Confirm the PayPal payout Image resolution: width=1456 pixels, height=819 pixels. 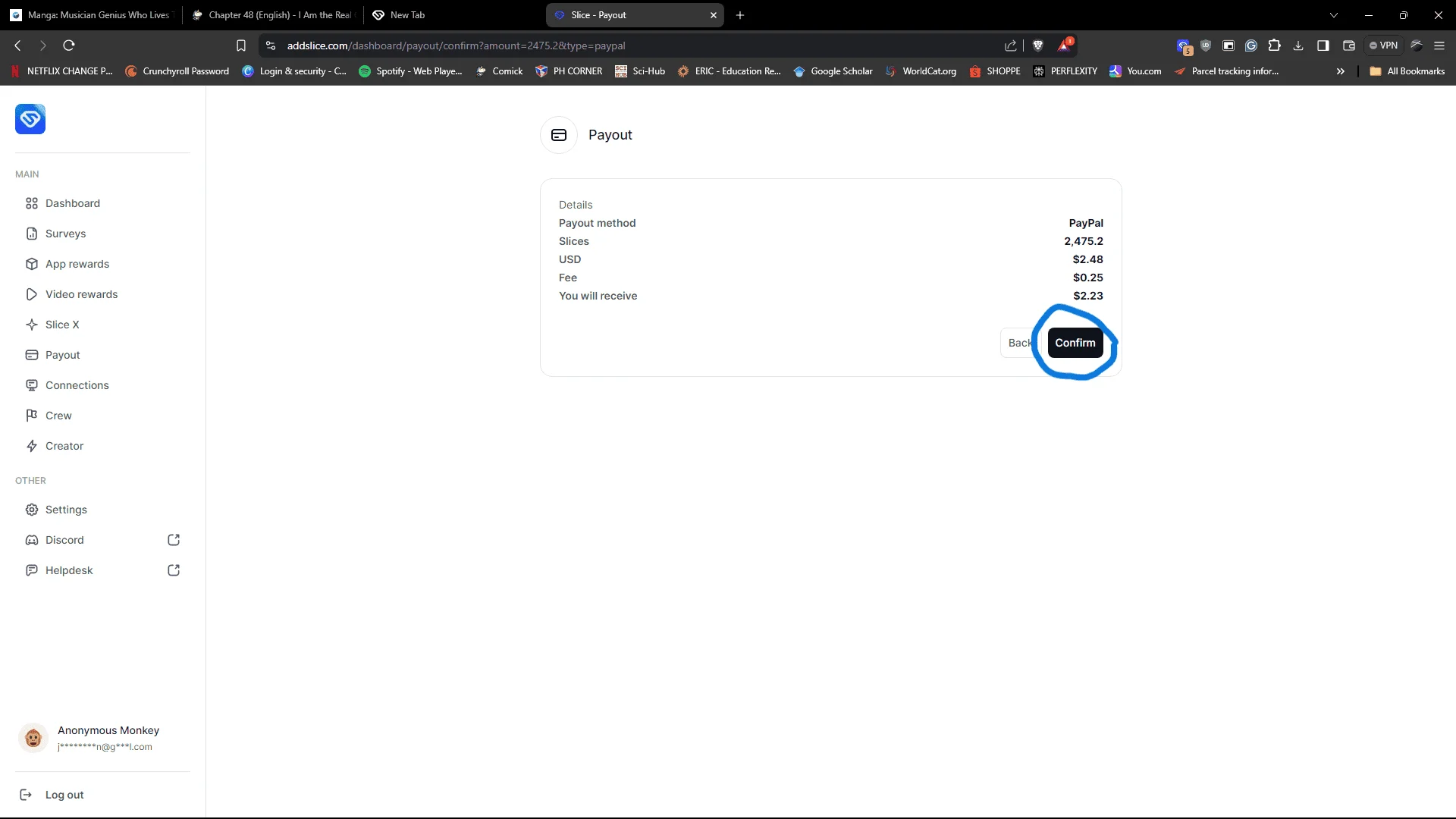[1075, 343]
